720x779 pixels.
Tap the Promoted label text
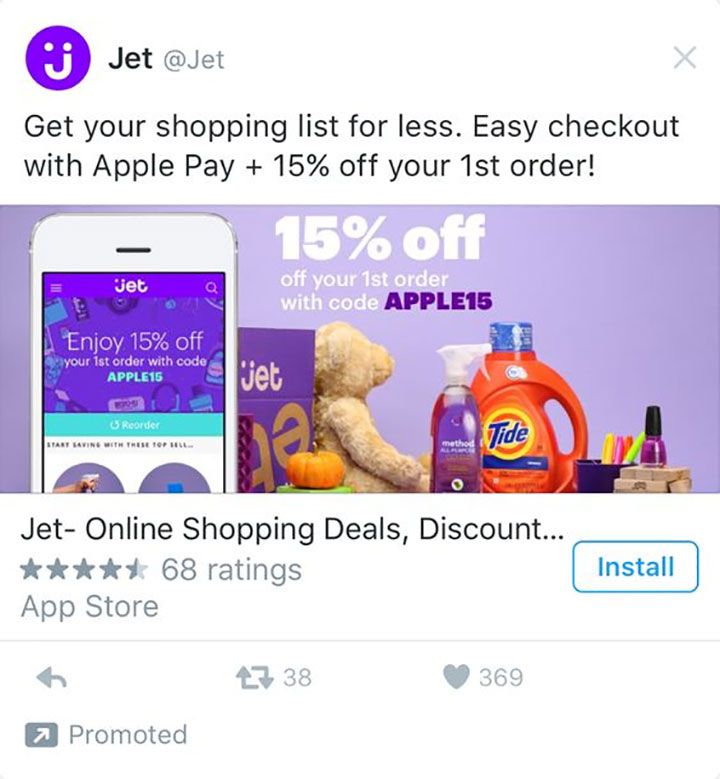(128, 735)
